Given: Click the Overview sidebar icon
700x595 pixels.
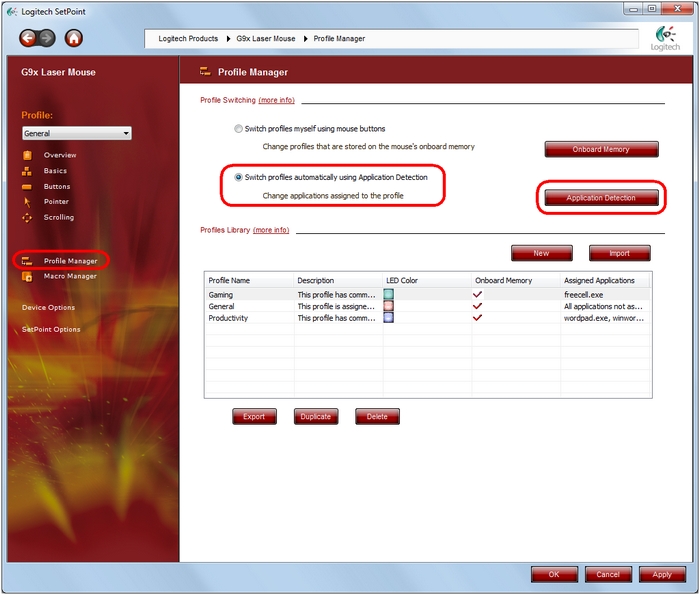Looking at the screenshot, I should (27, 155).
